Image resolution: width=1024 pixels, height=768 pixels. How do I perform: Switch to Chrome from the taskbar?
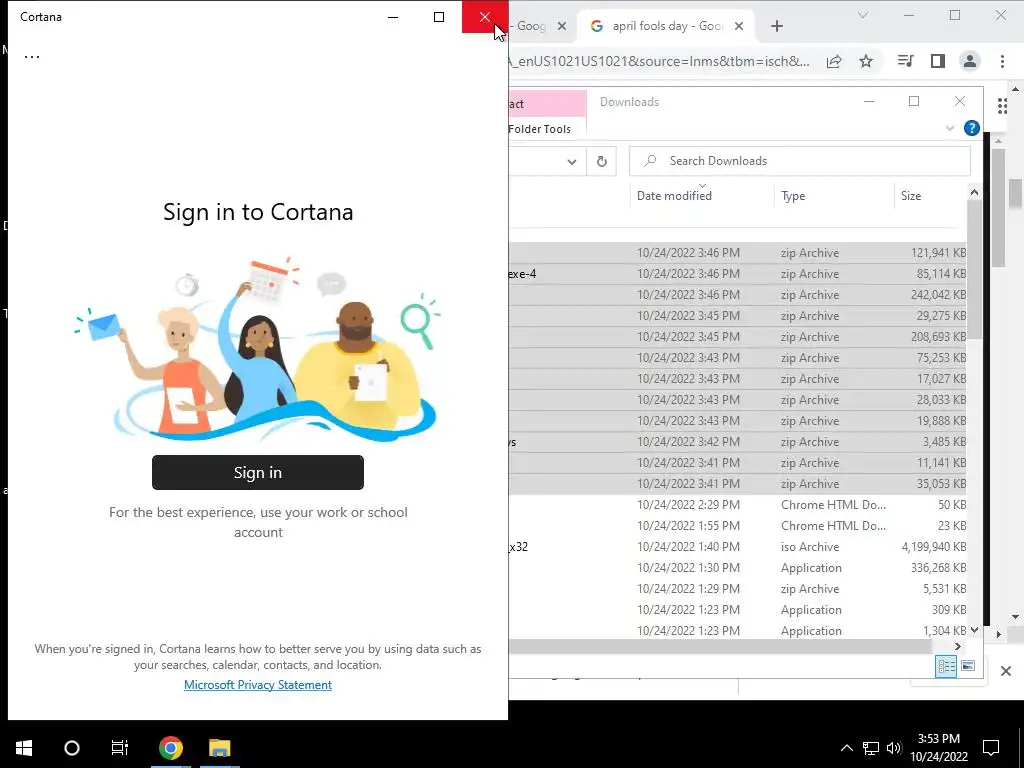pyautogui.click(x=170, y=748)
